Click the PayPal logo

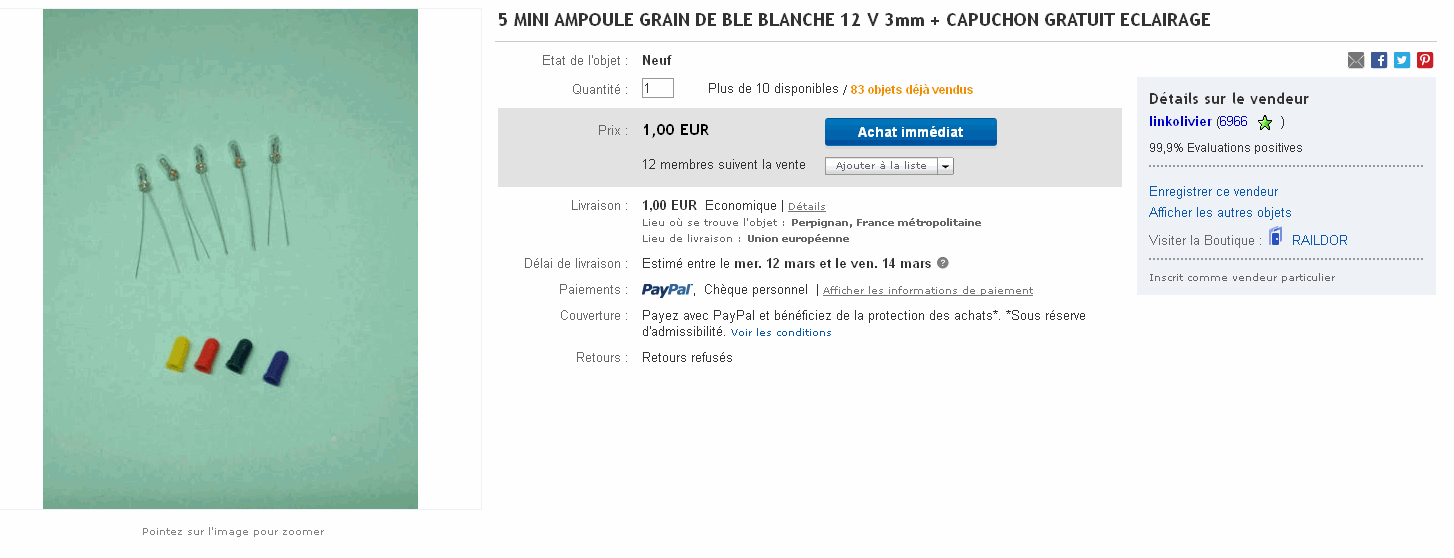point(668,290)
